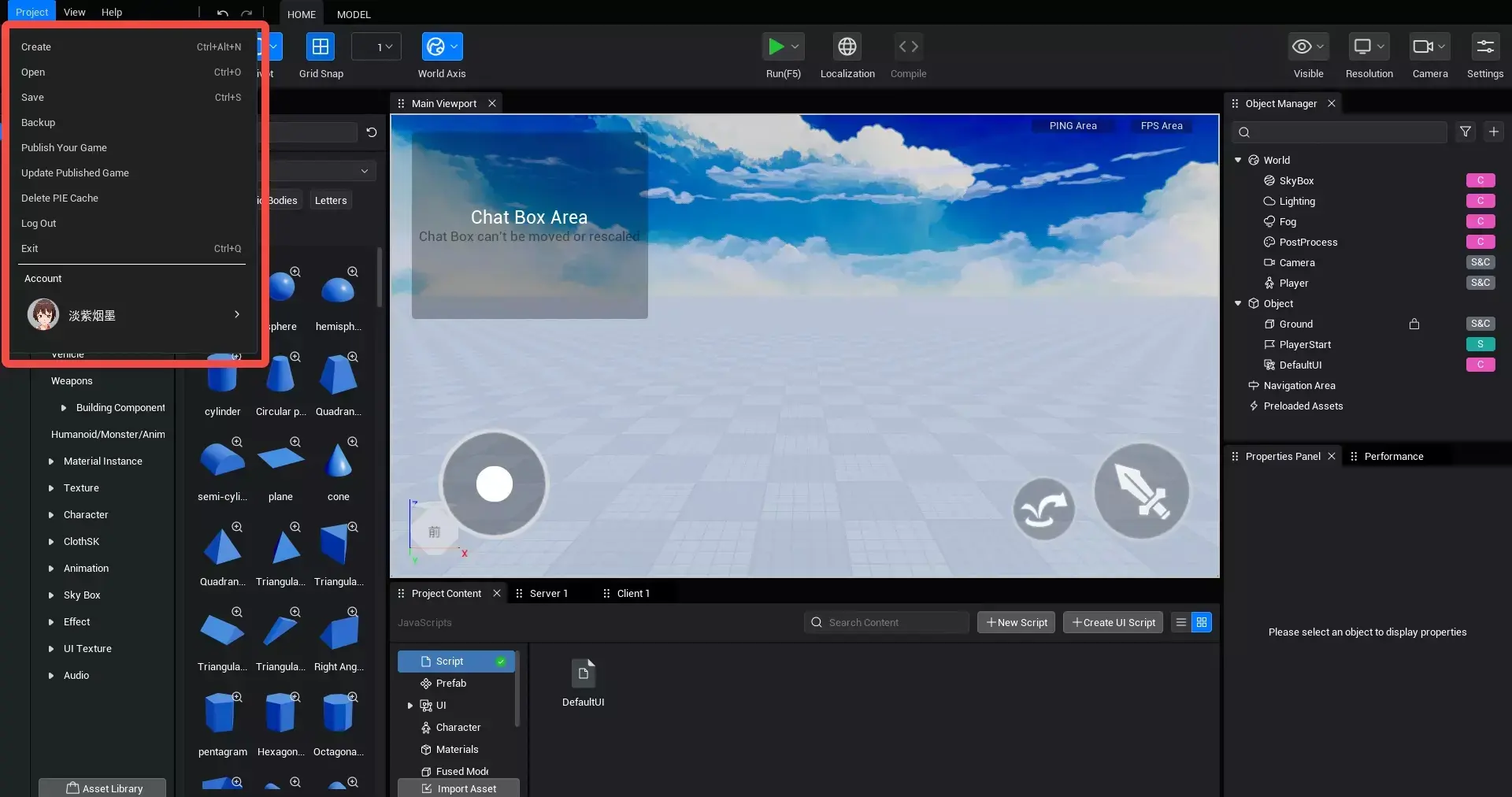Click the Search Content input field
The image size is (1512, 797).
pos(887,622)
